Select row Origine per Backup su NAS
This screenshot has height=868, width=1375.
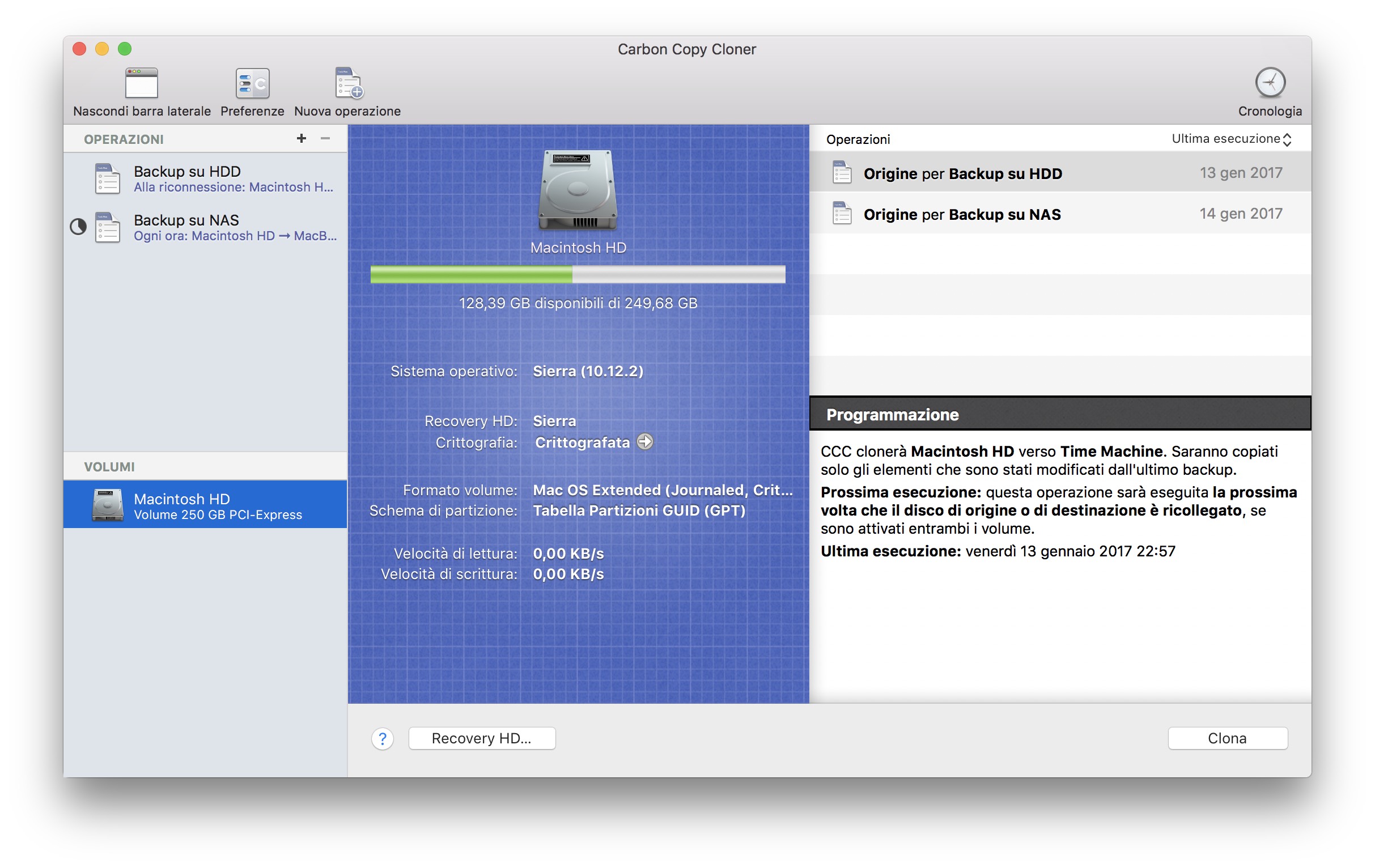1060,214
